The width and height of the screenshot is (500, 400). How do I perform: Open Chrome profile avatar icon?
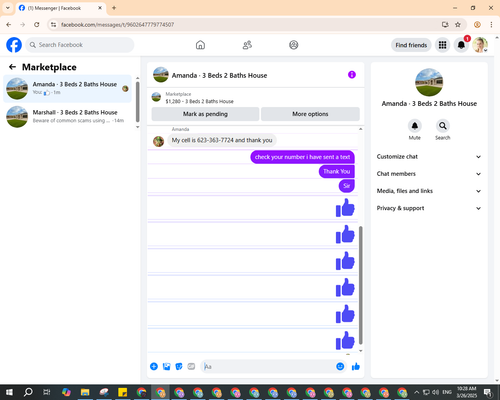point(477,25)
